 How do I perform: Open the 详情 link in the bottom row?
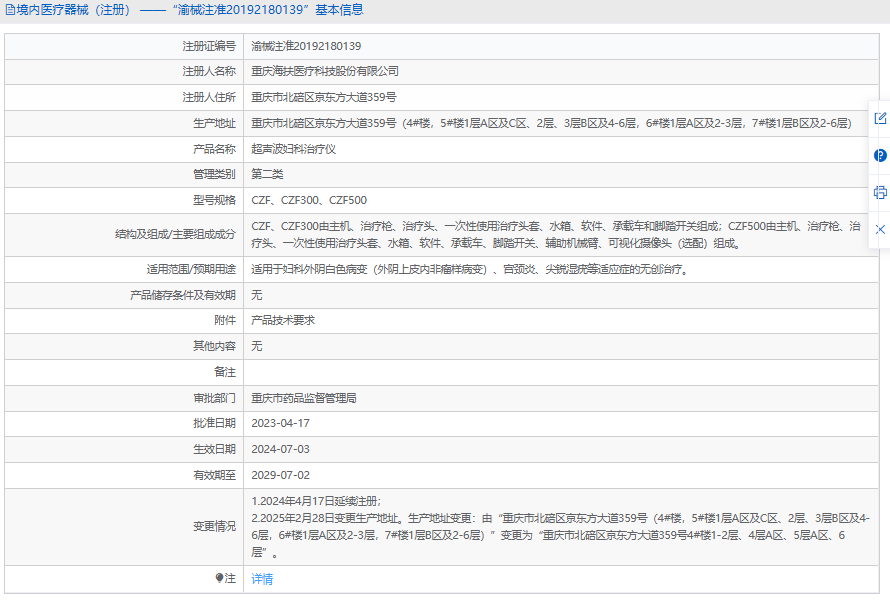(x=262, y=579)
